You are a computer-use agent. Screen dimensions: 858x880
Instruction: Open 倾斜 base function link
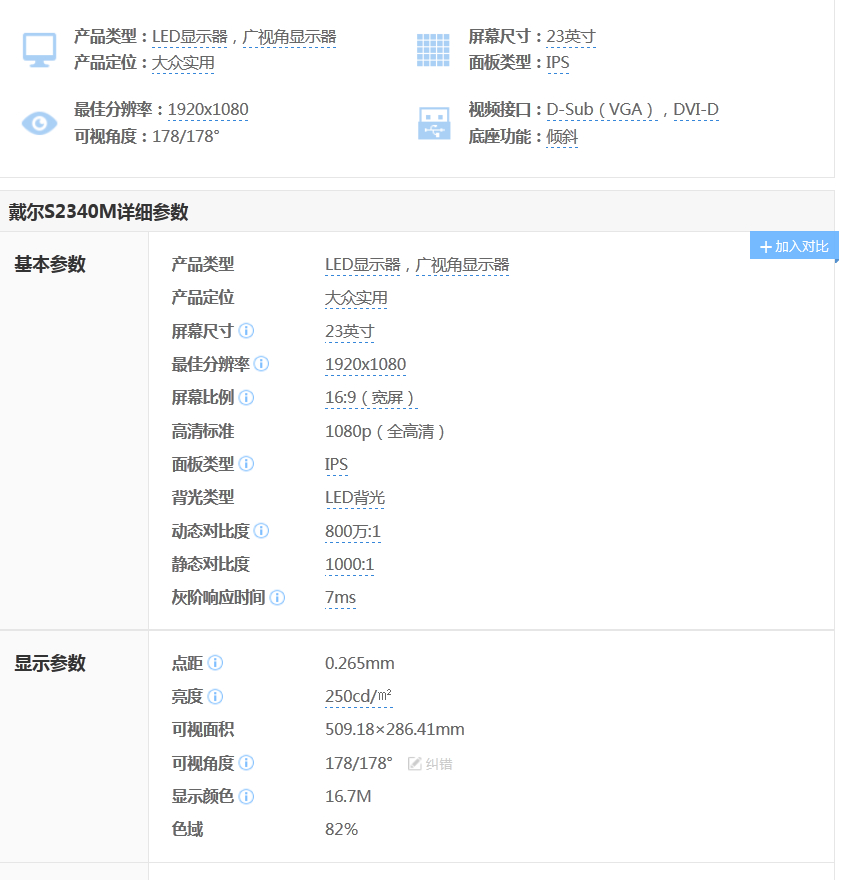562,136
